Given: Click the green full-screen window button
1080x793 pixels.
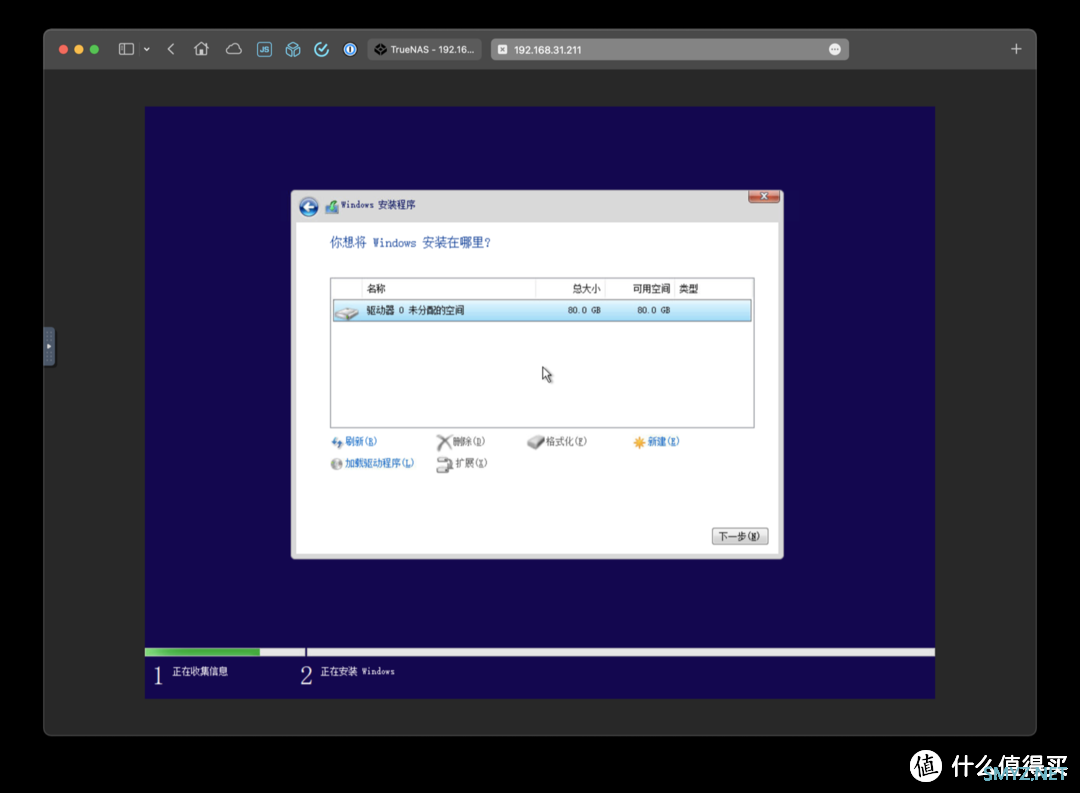Looking at the screenshot, I should (x=94, y=50).
